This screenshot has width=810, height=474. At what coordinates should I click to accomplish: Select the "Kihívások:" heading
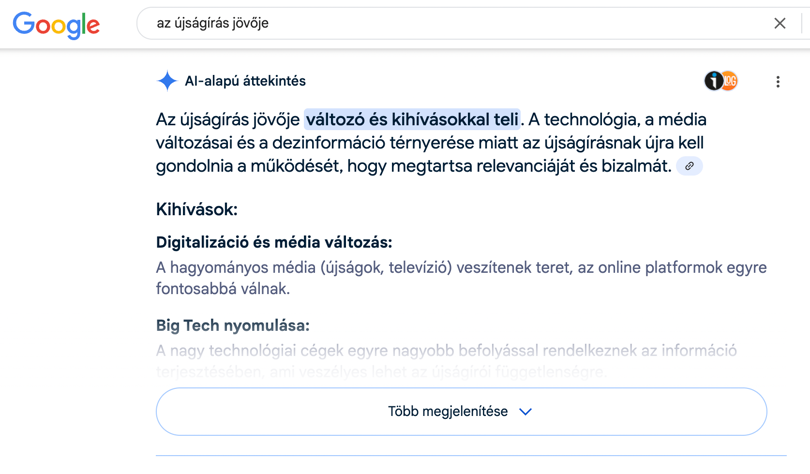pyautogui.click(x=197, y=209)
